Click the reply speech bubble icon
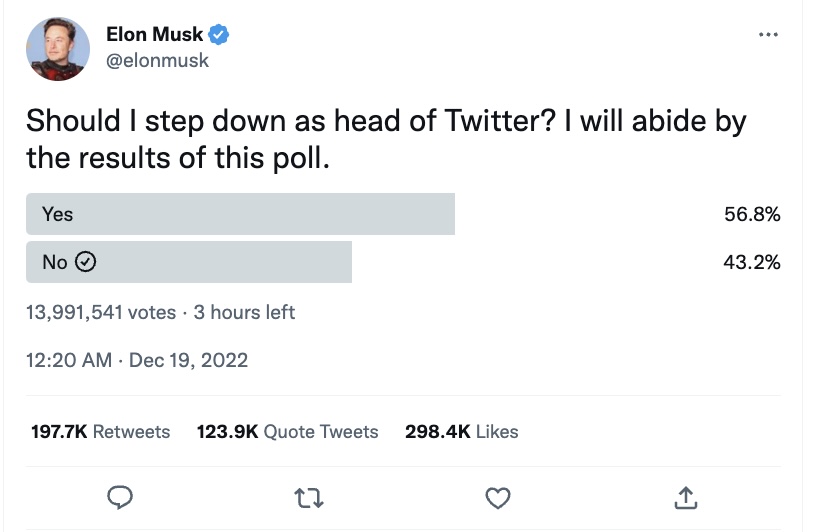The height and width of the screenshot is (532, 824). click(x=121, y=496)
